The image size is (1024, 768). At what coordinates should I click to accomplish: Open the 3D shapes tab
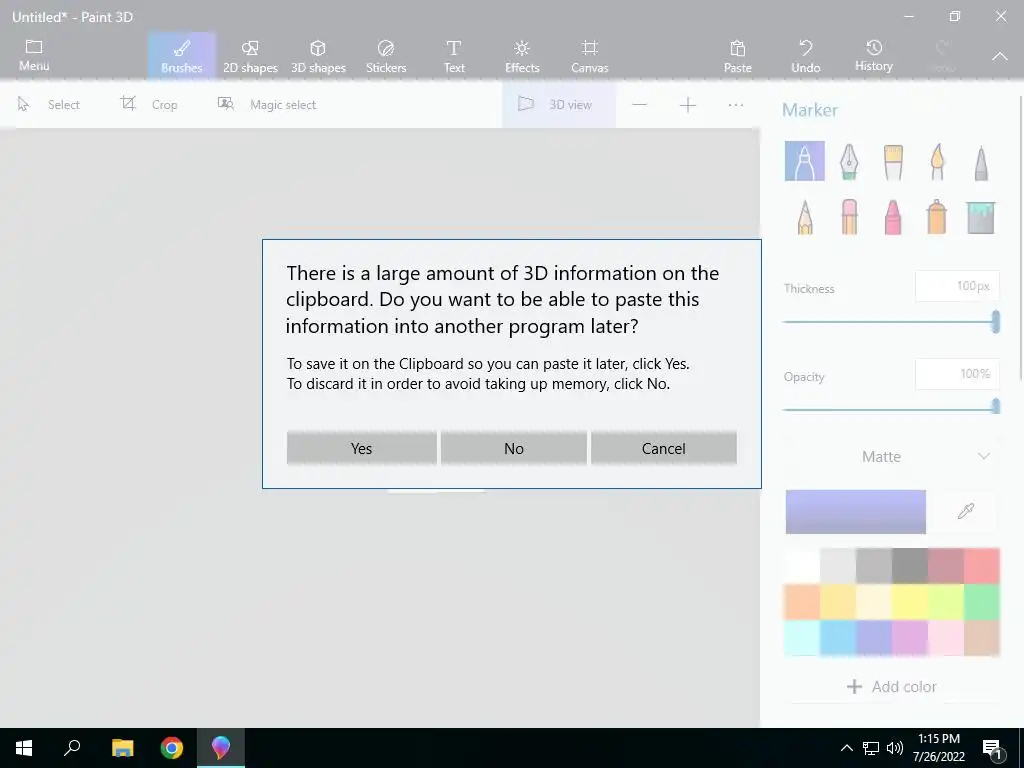[x=318, y=56]
